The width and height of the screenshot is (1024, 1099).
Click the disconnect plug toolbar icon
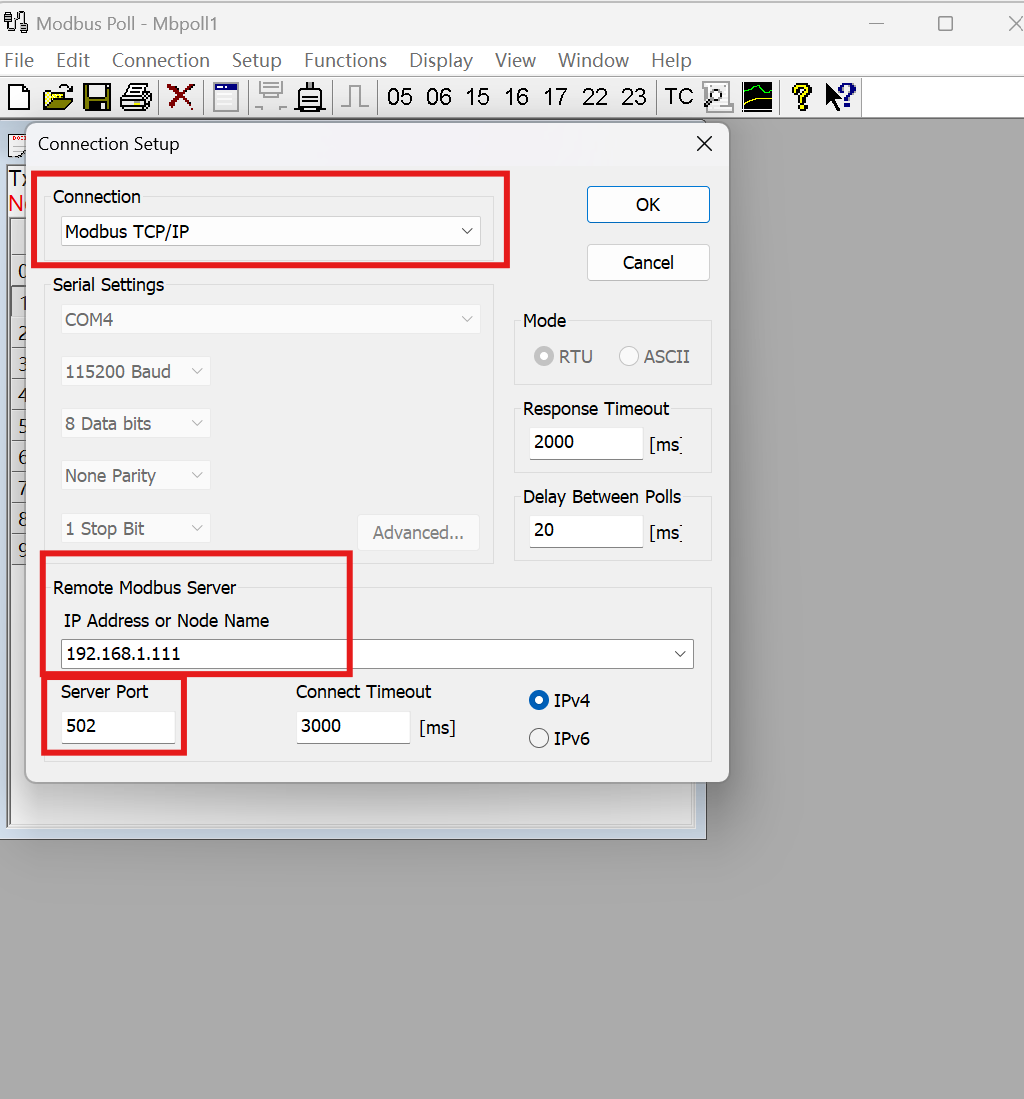coord(309,97)
